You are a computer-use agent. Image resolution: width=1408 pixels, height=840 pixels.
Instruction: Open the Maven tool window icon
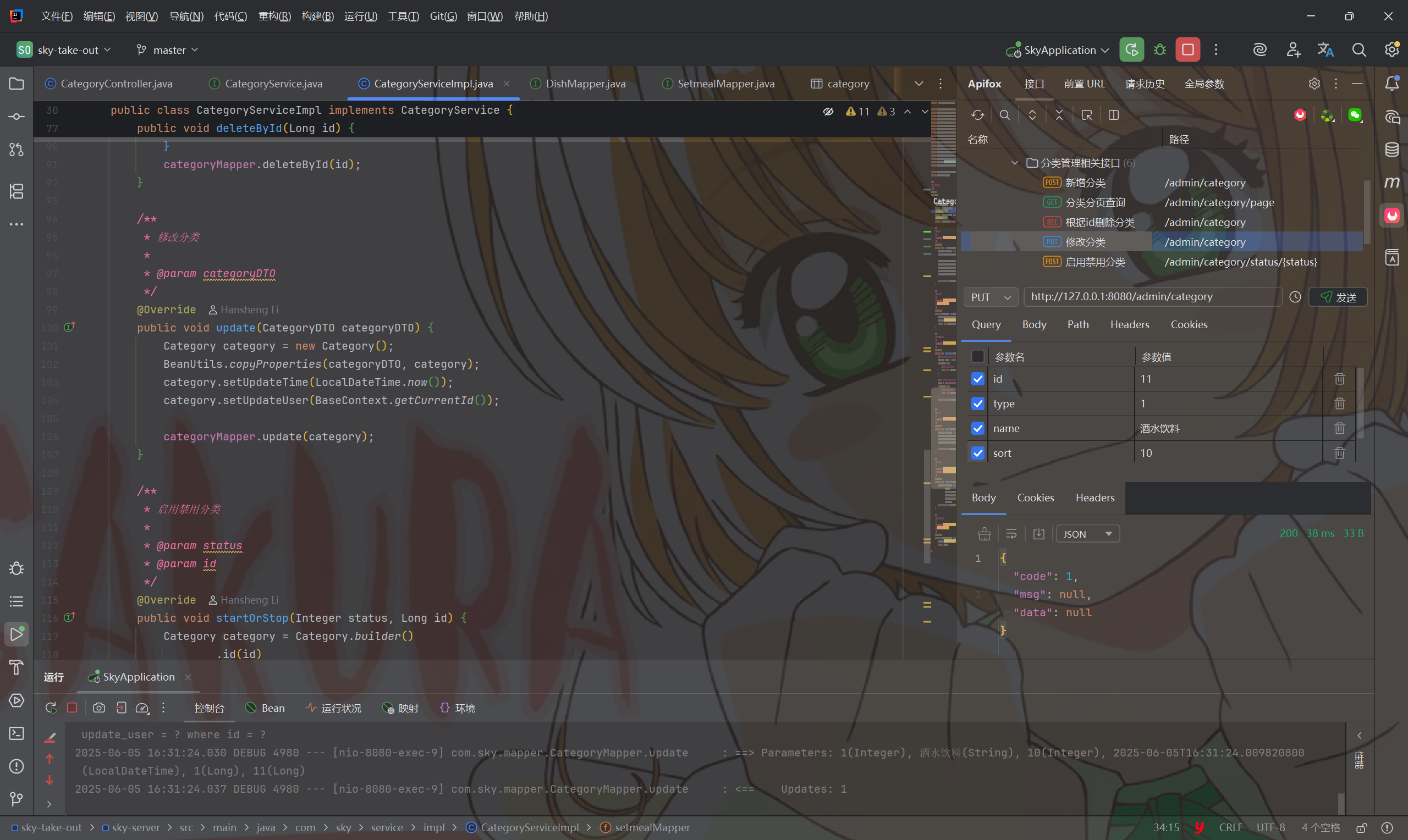pyautogui.click(x=1391, y=183)
